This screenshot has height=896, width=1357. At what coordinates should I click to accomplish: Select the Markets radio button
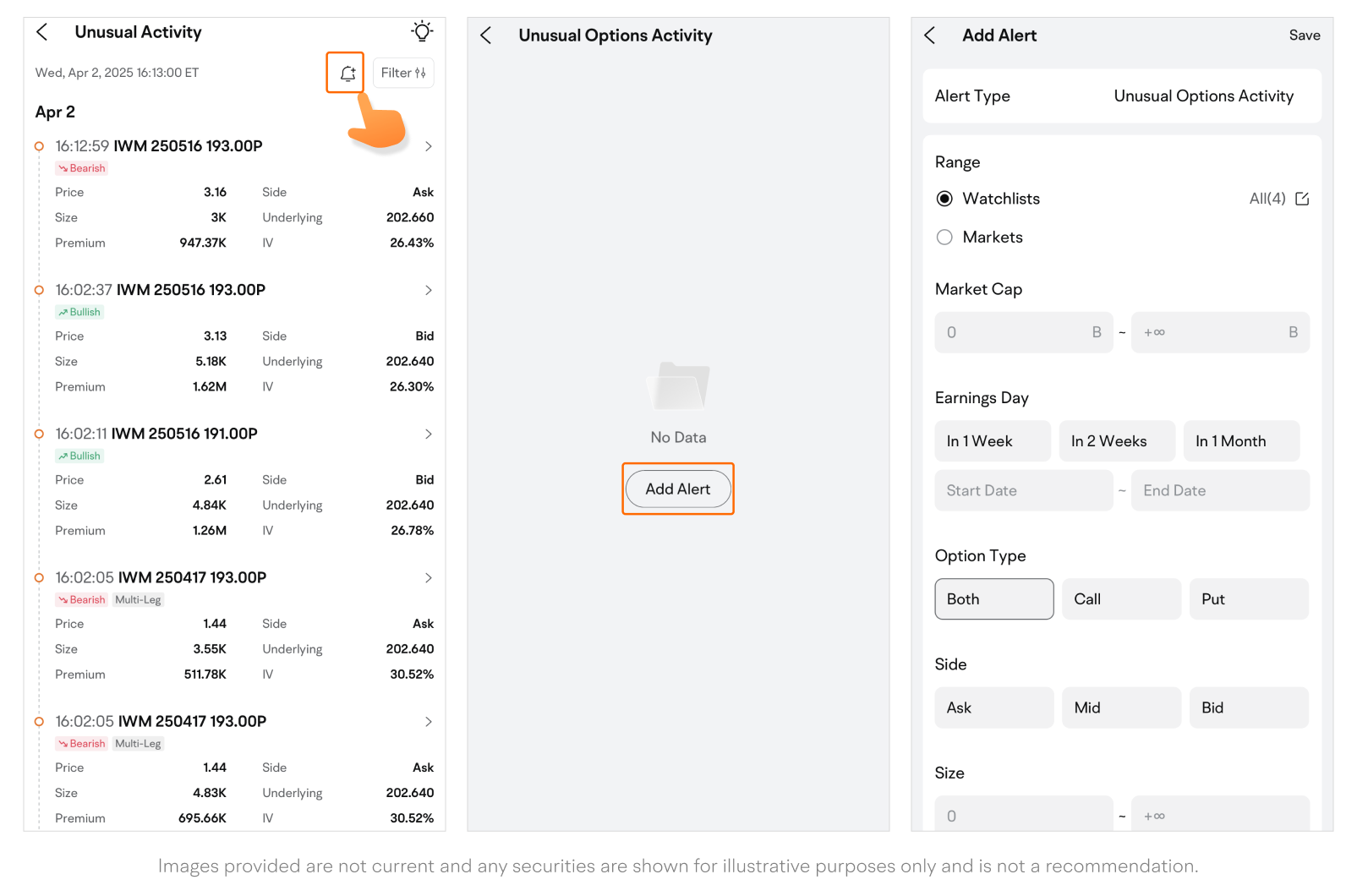click(944, 238)
